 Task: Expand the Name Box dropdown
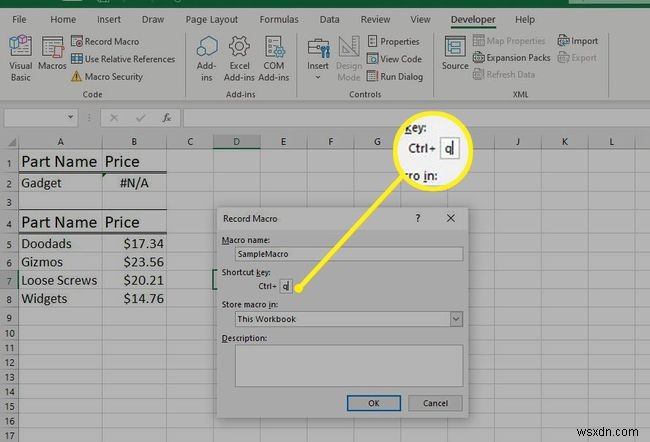pyautogui.click(x=71, y=117)
